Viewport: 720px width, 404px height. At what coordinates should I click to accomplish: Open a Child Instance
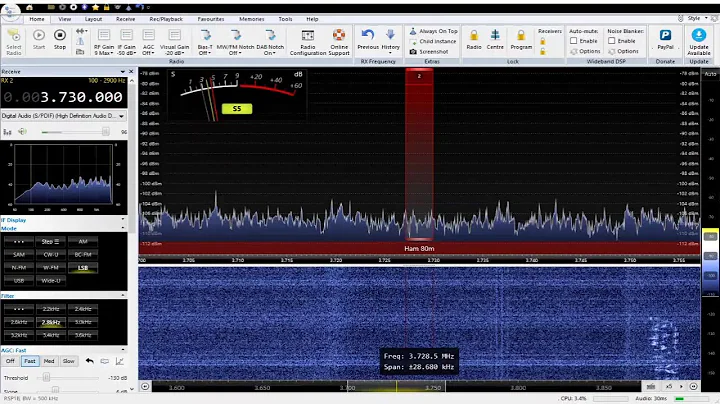433,41
